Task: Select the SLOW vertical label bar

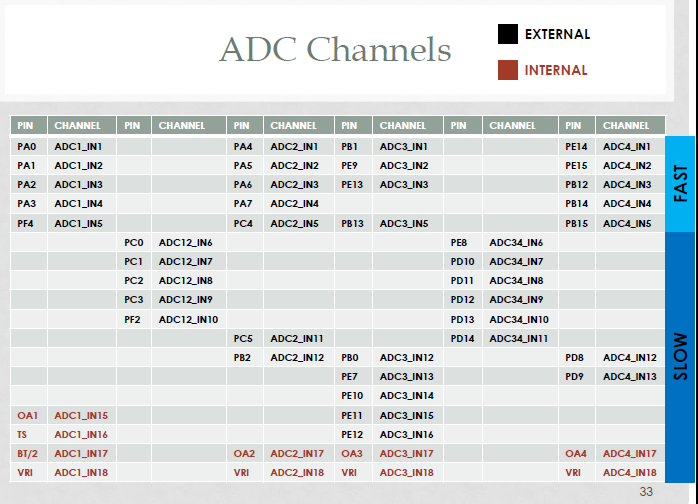Action: coord(680,357)
